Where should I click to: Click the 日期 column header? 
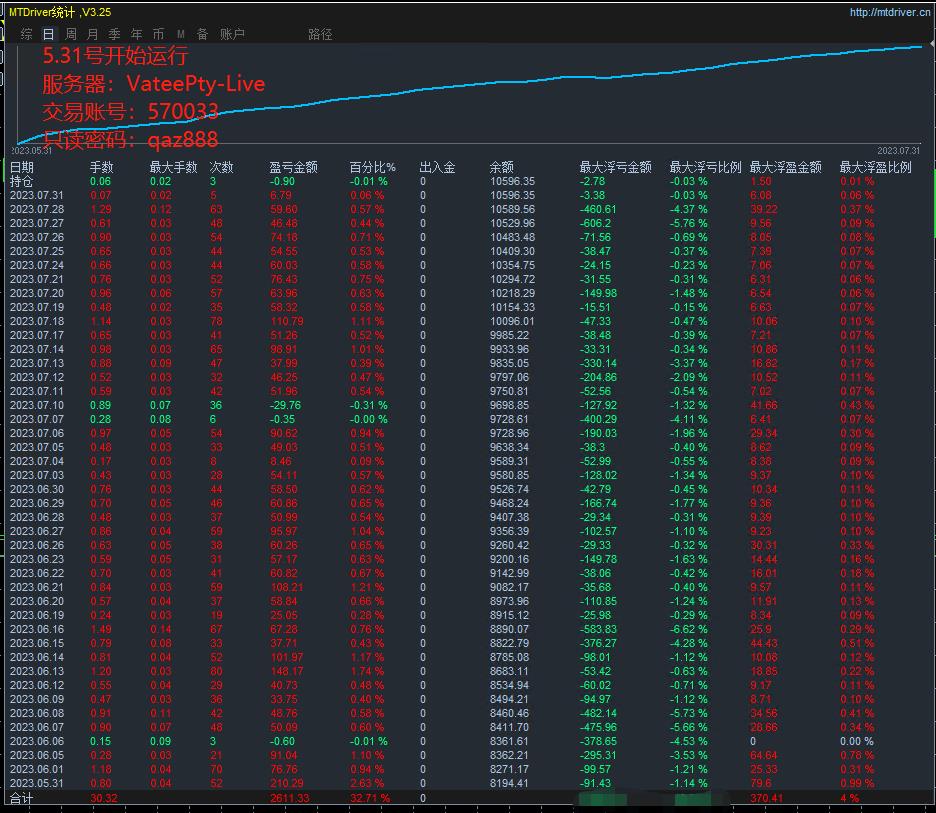[22, 168]
